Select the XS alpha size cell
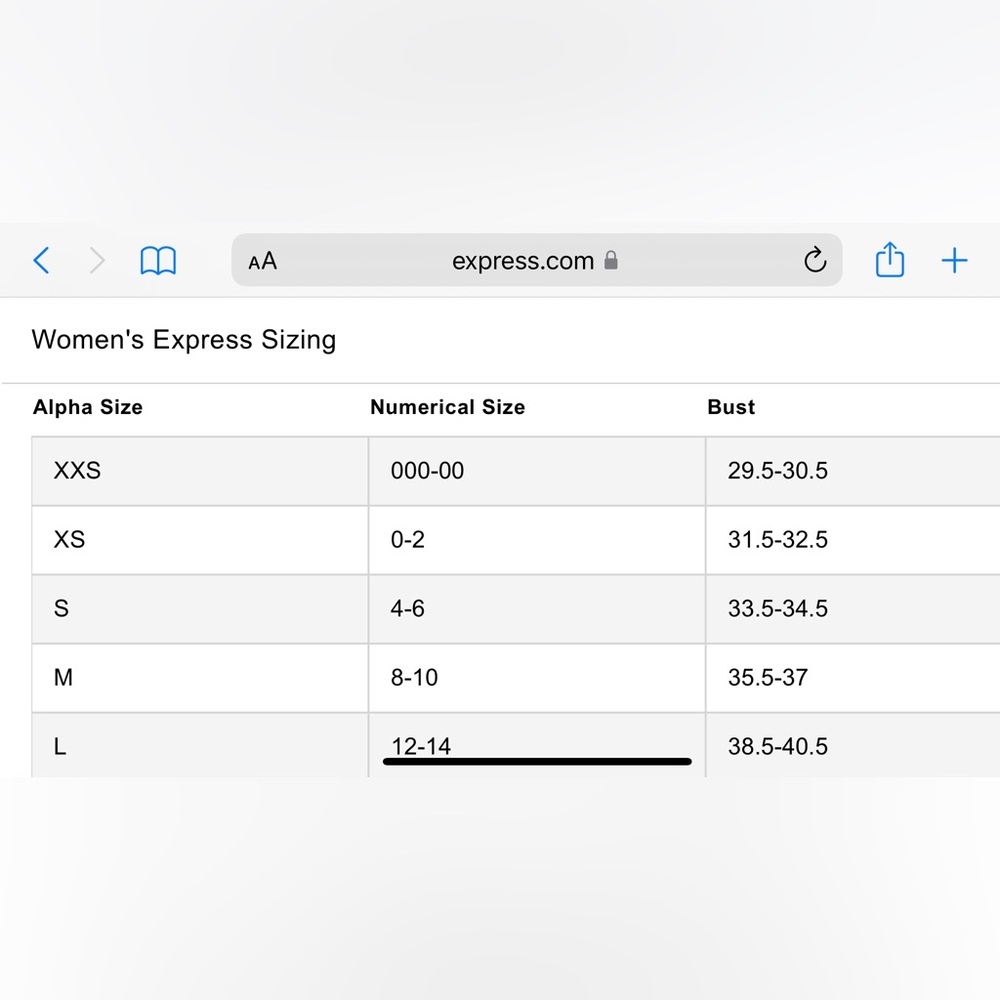This screenshot has height=1000, width=1000. [x=200, y=540]
